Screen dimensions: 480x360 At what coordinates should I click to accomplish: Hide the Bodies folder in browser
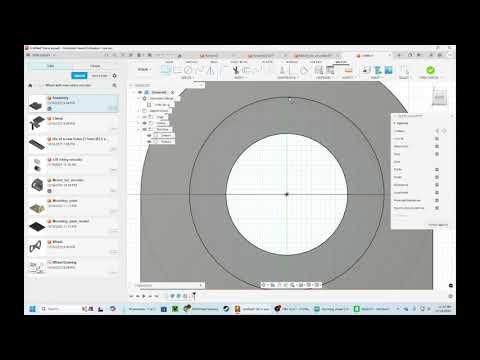145,123
